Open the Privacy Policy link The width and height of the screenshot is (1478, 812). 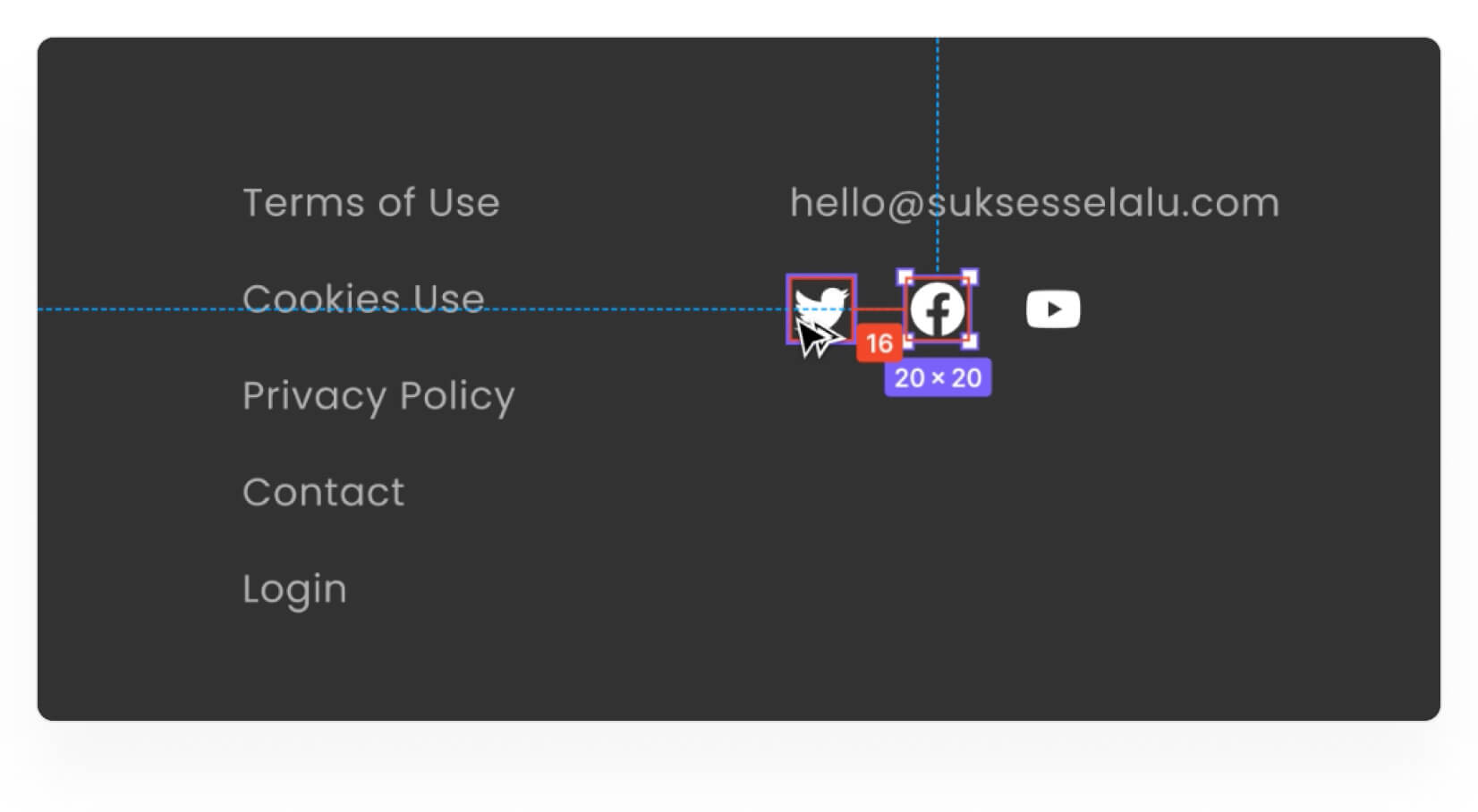click(378, 395)
